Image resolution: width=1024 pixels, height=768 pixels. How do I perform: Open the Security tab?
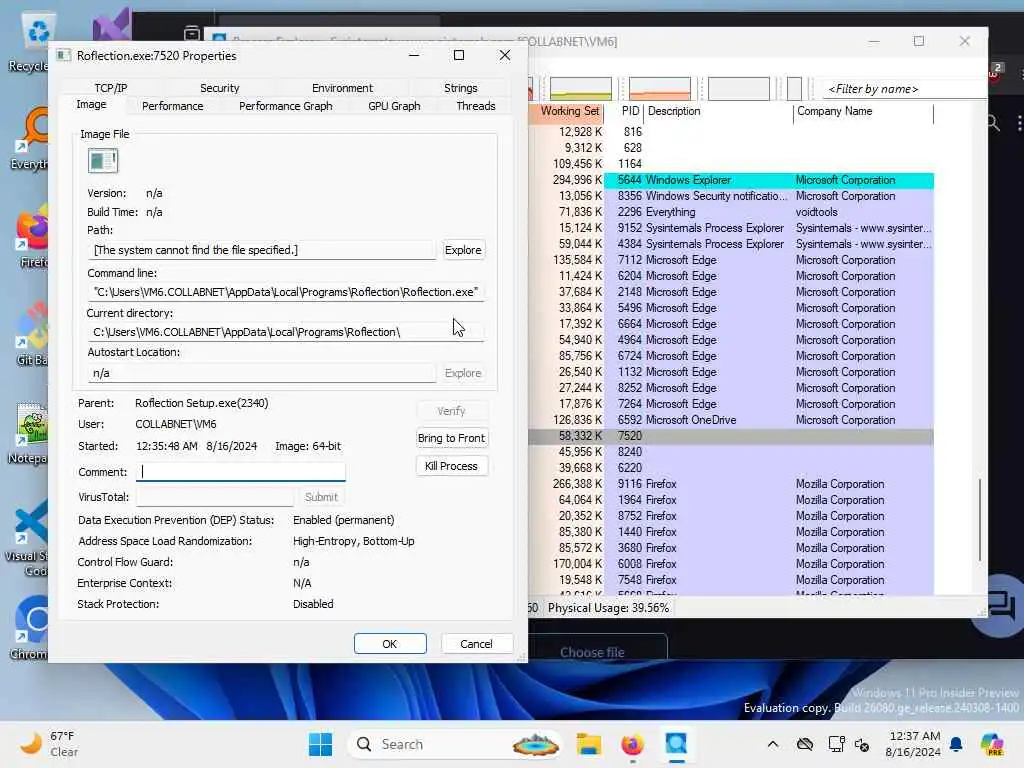219,88
